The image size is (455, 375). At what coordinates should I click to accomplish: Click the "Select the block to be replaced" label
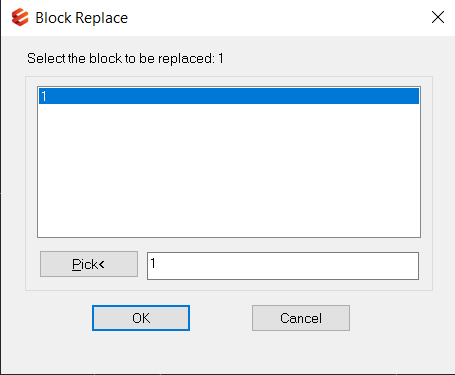(x=121, y=59)
